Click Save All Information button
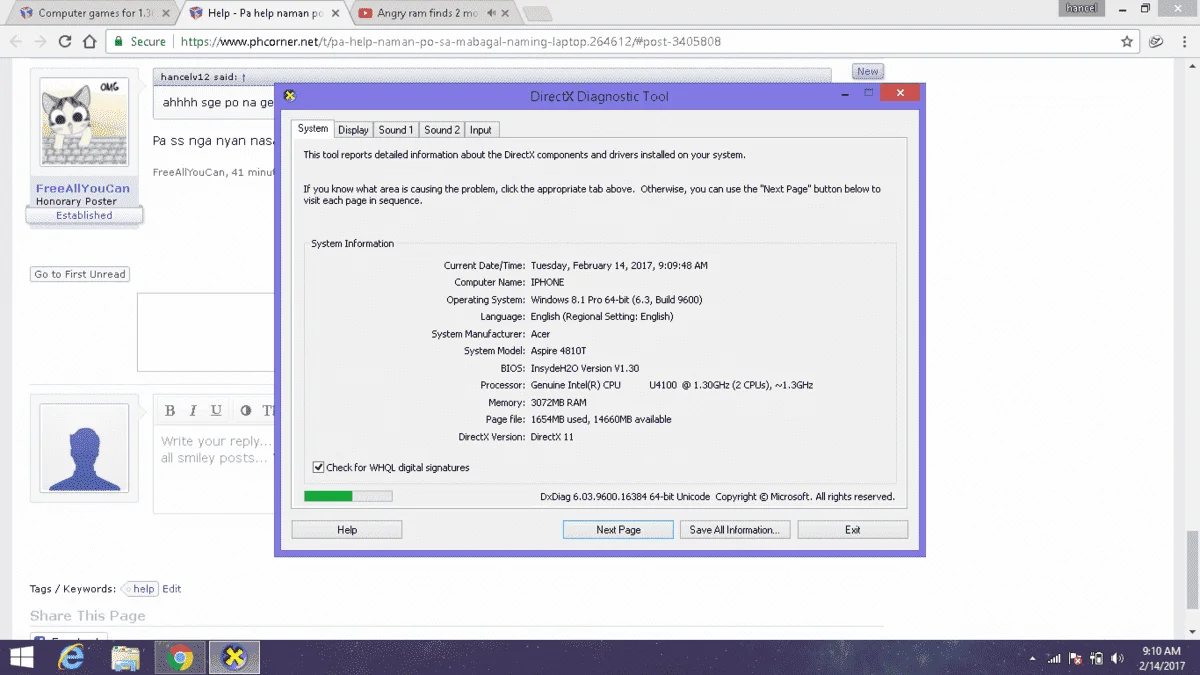This screenshot has height=675, width=1200. click(x=735, y=530)
